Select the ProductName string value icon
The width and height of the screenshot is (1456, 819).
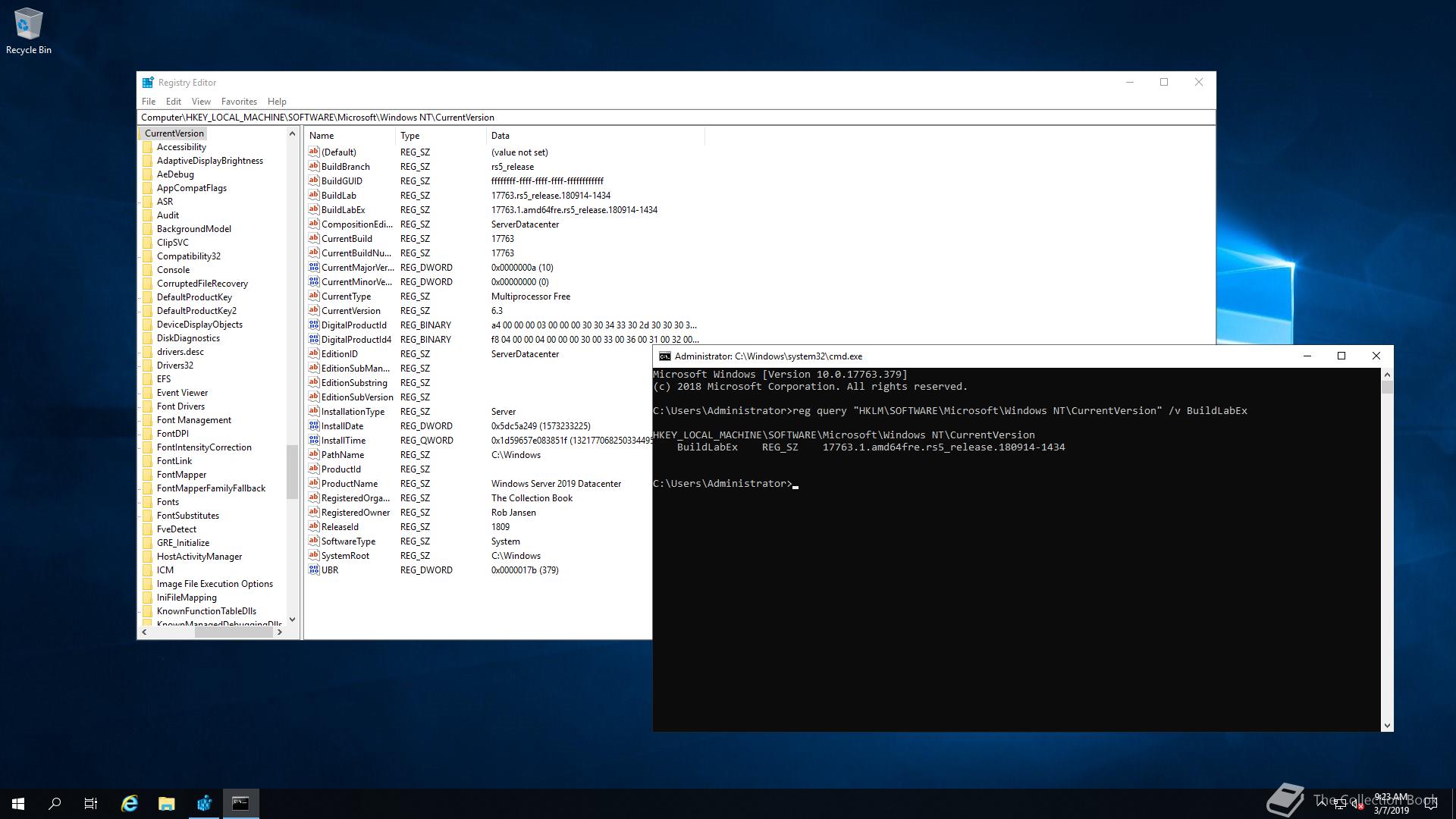click(314, 483)
